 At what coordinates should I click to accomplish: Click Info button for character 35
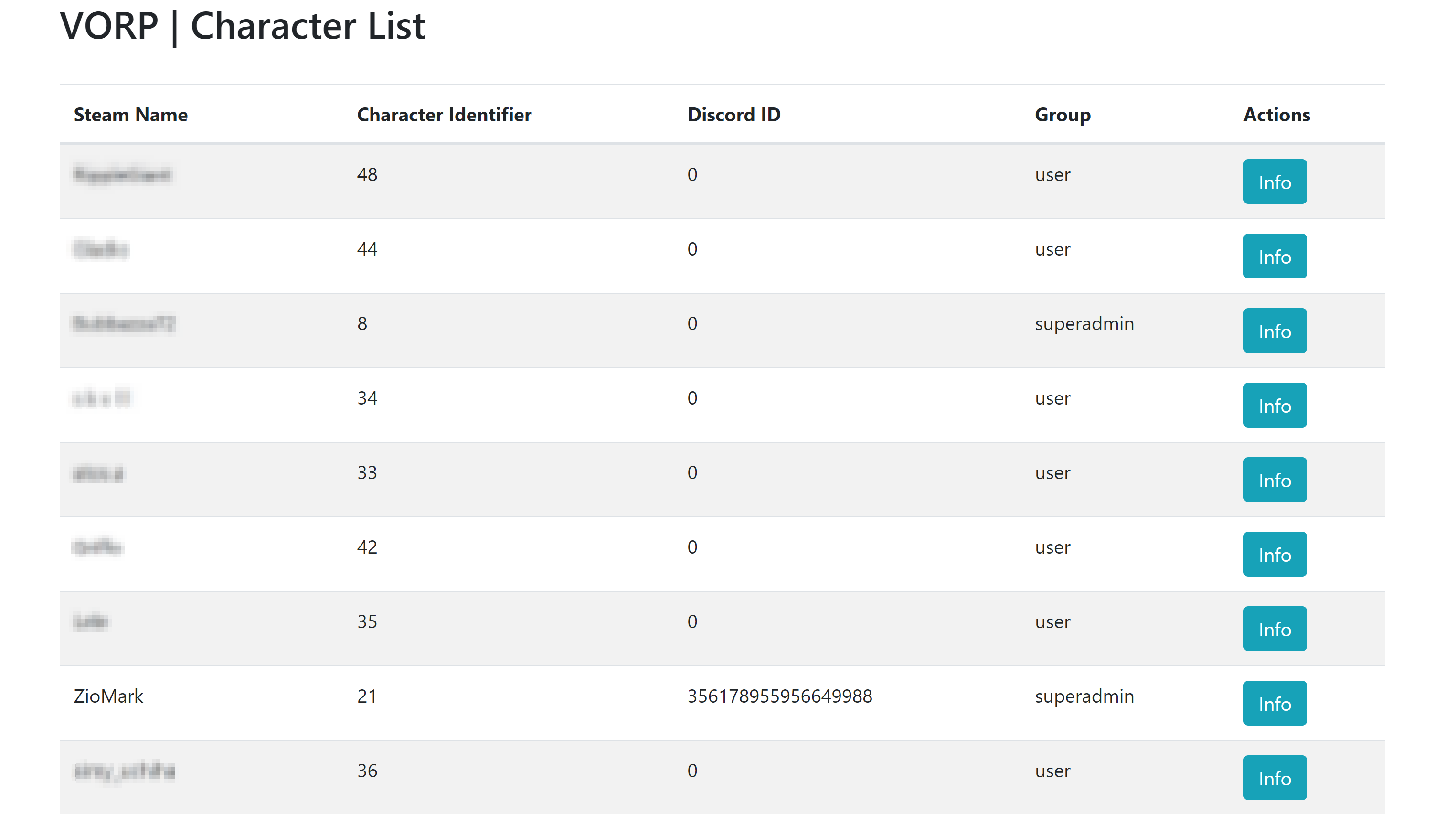click(1274, 629)
